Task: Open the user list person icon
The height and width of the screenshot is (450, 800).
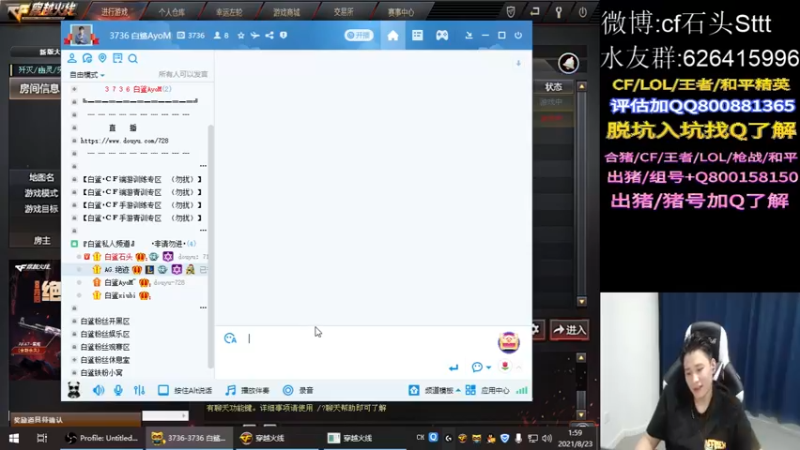Action: (72, 58)
